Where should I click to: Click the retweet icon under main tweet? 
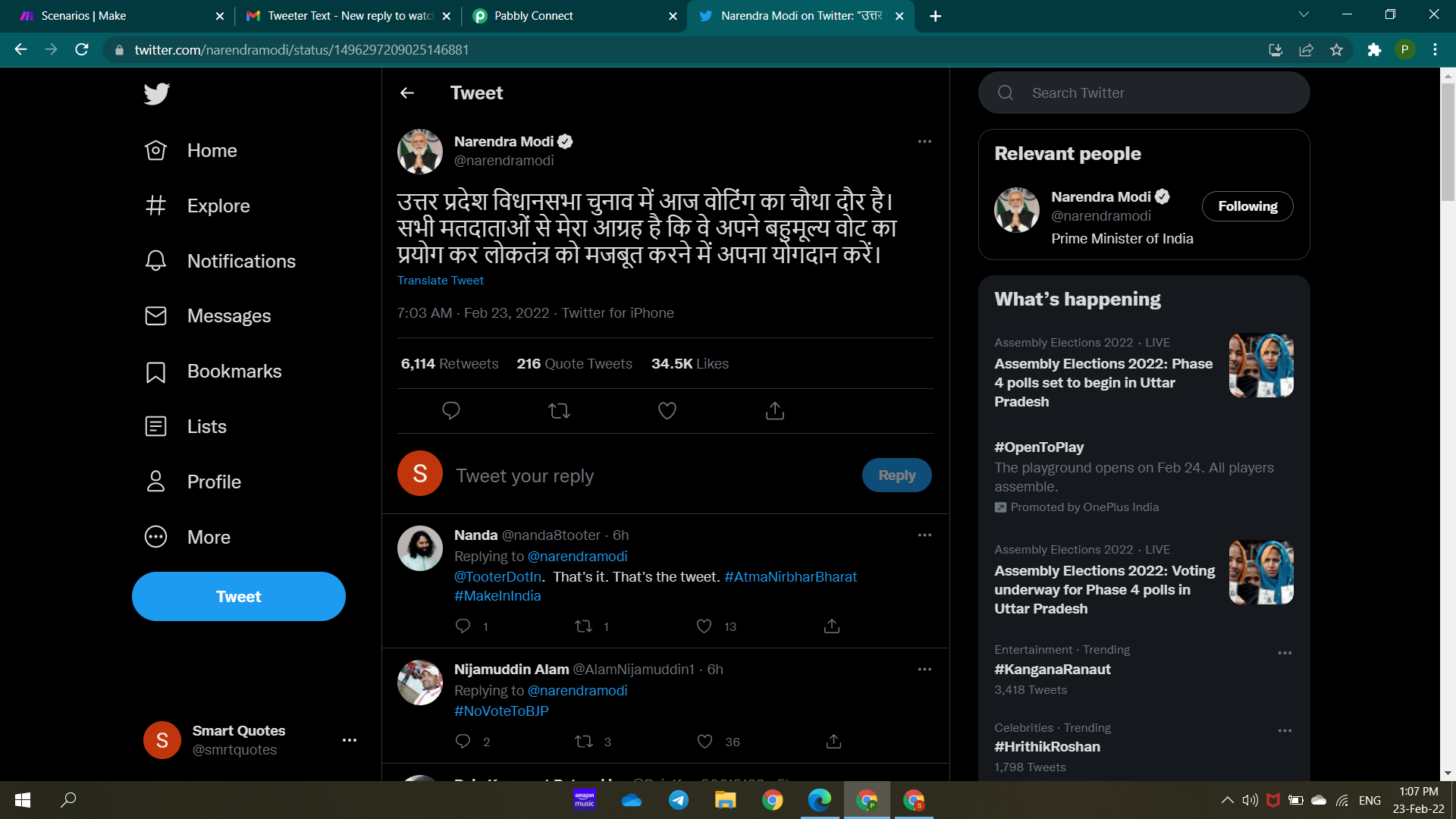pyautogui.click(x=559, y=411)
